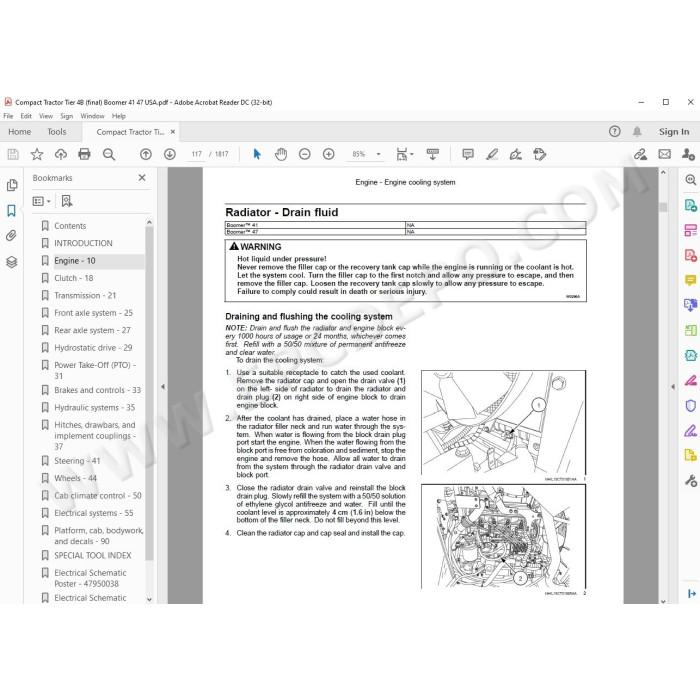The height and width of the screenshot is (700, 700).
Task: Click the stamp tool icon
Action: coord(540,154)
